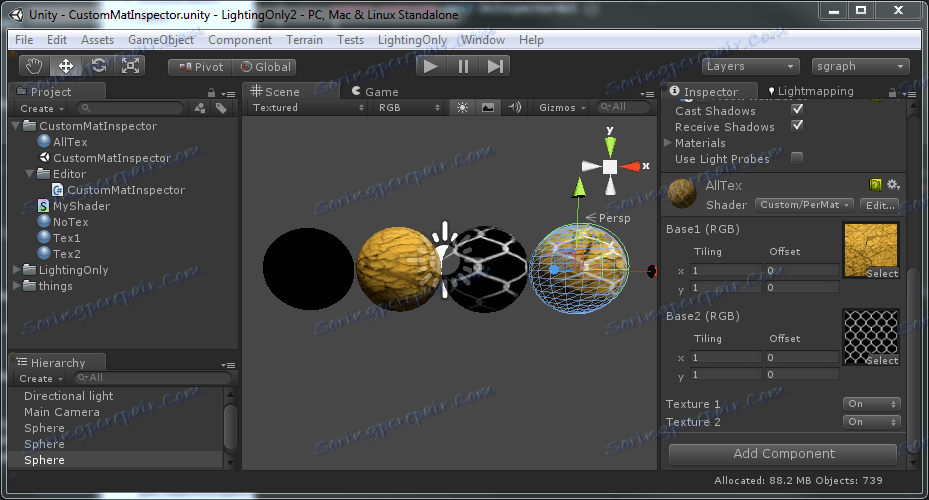
Task: Open the Layers dropdown
Action: coord(750,66)
